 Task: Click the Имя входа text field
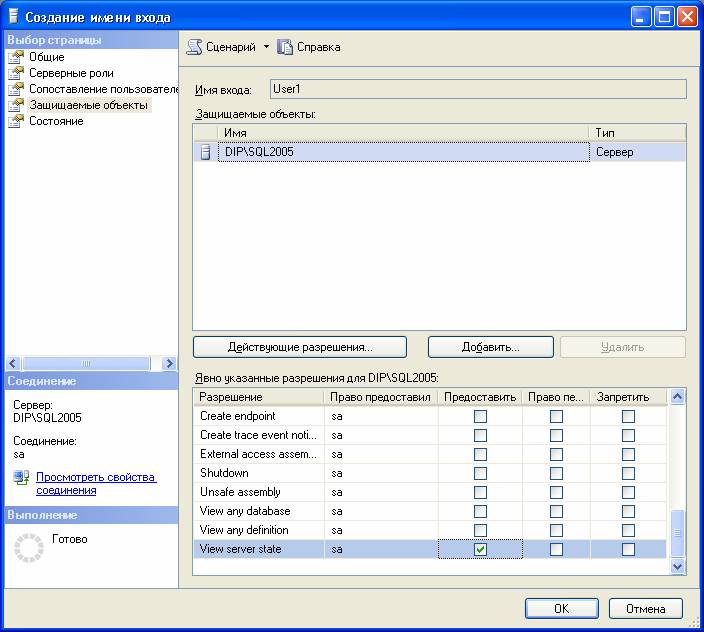478,89
